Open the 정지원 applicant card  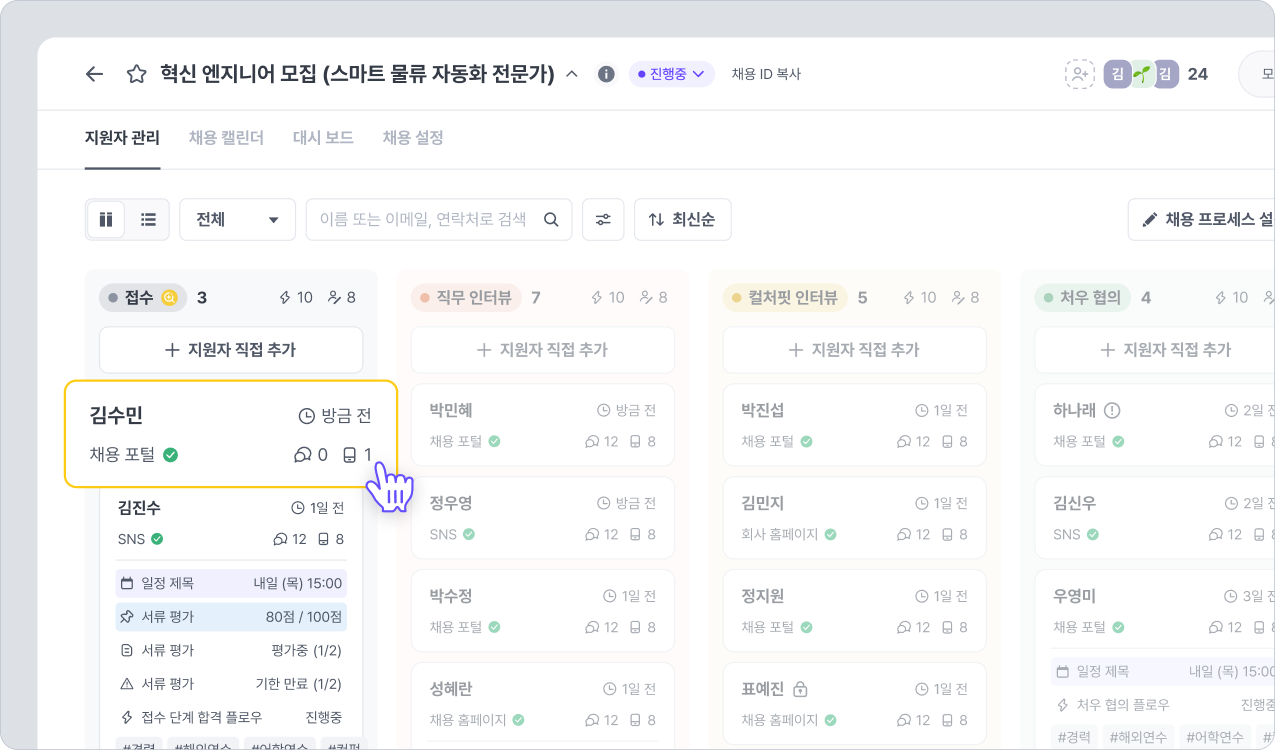coord(855,611)
